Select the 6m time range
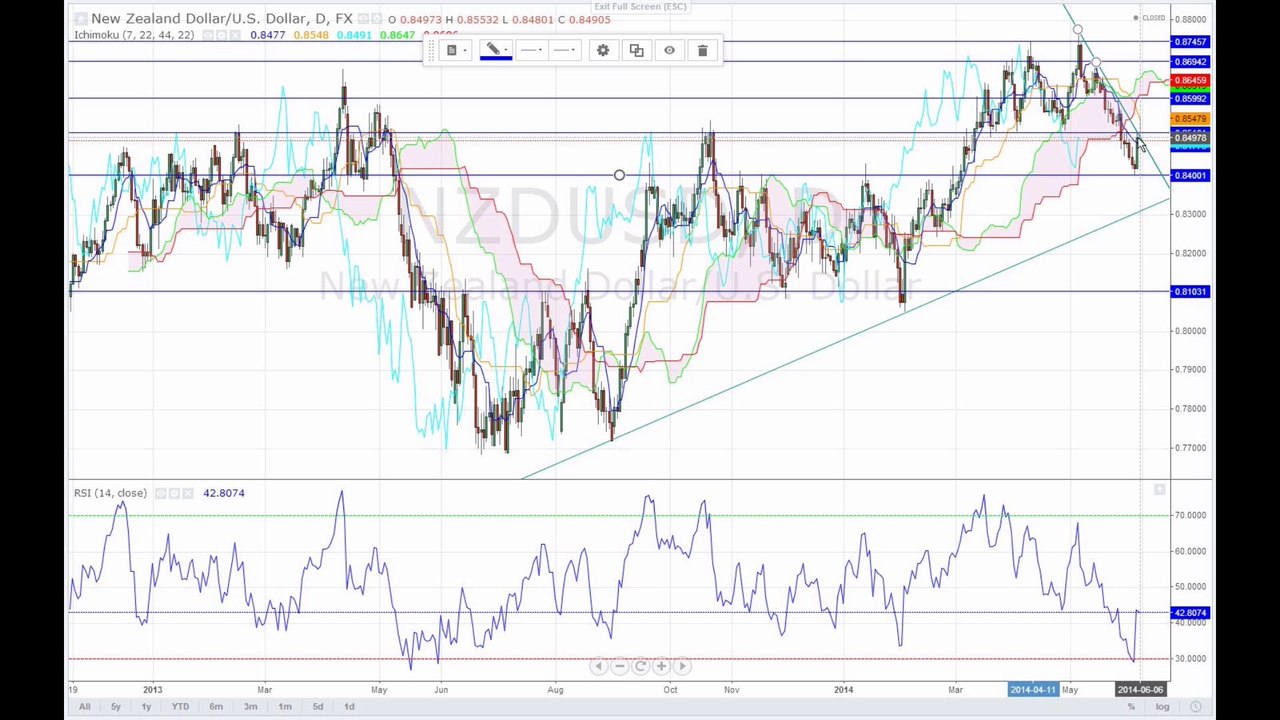The height and width of the screenshot is (720, 1280). tap(216, 707)
